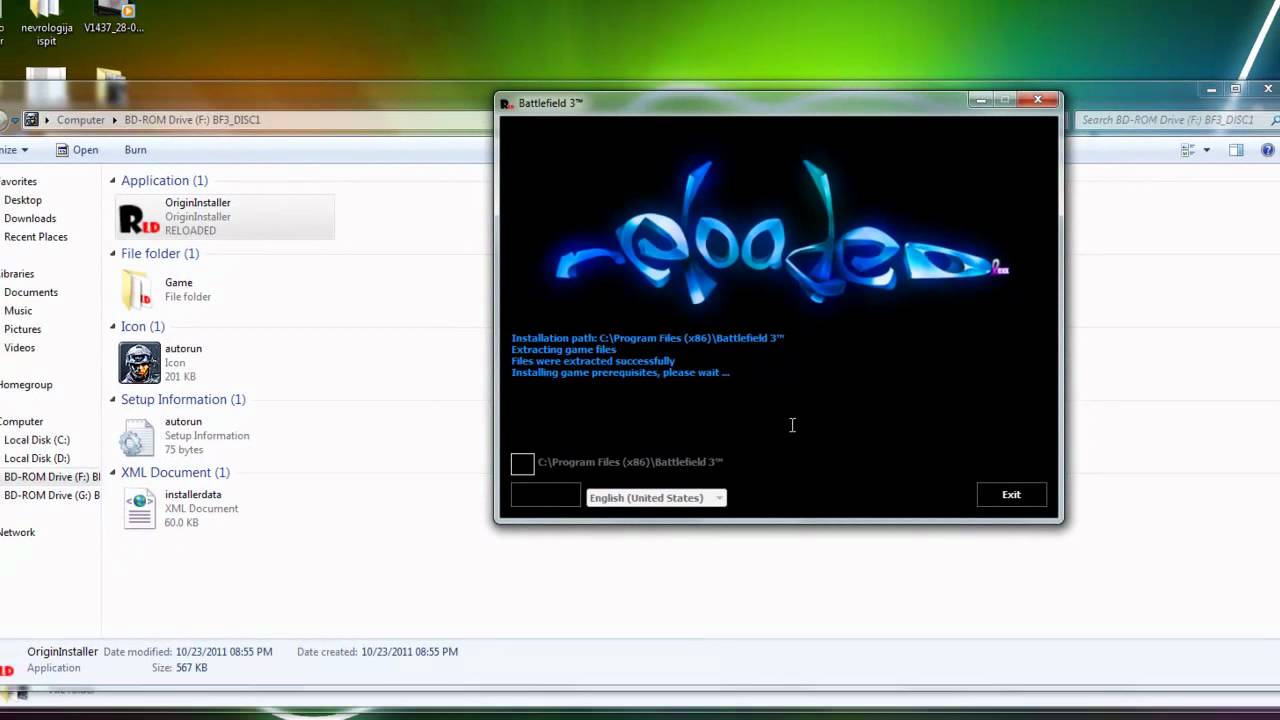
Task: Select Desktop in the navigation pane
Action: 23,200
